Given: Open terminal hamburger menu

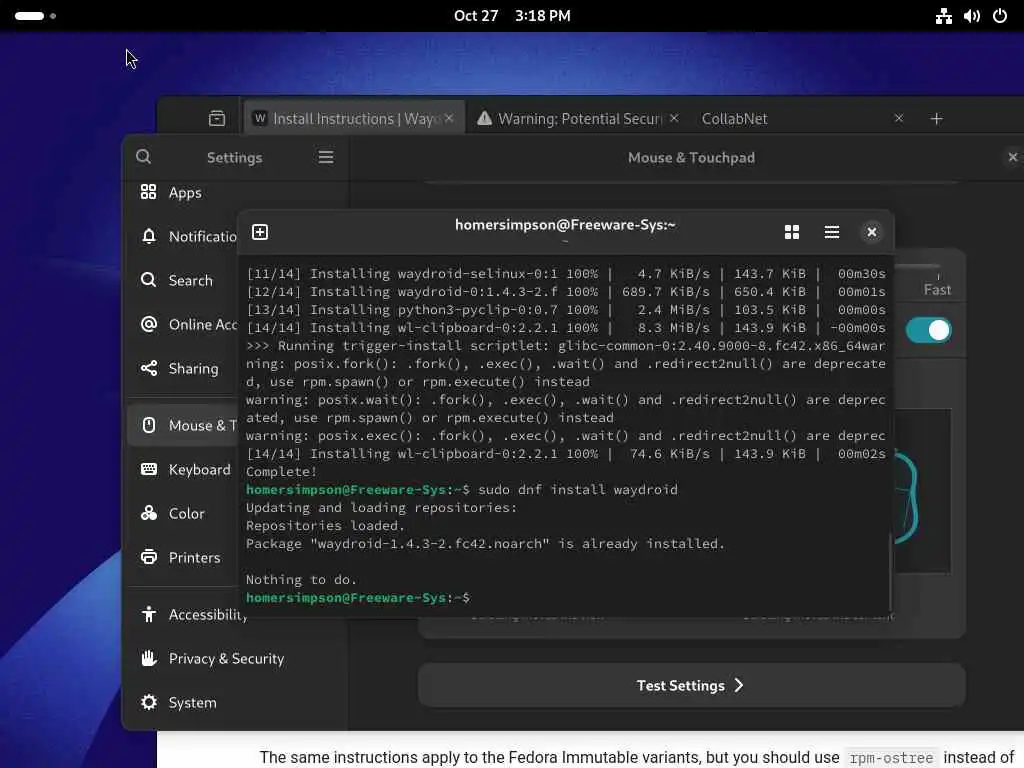Looking at the screenshot, I should [831, 232].
